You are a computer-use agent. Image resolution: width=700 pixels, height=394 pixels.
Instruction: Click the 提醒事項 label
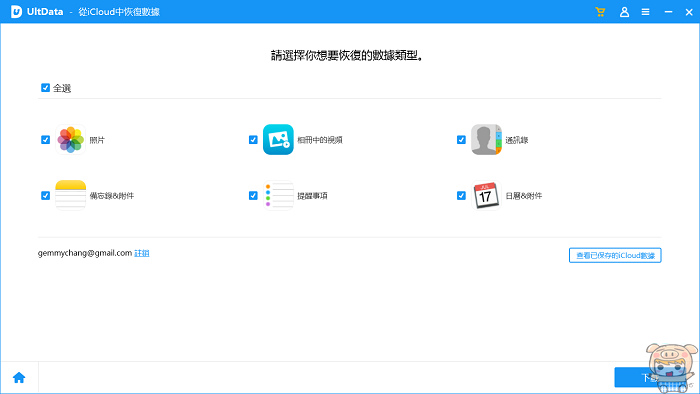point(312,196)
